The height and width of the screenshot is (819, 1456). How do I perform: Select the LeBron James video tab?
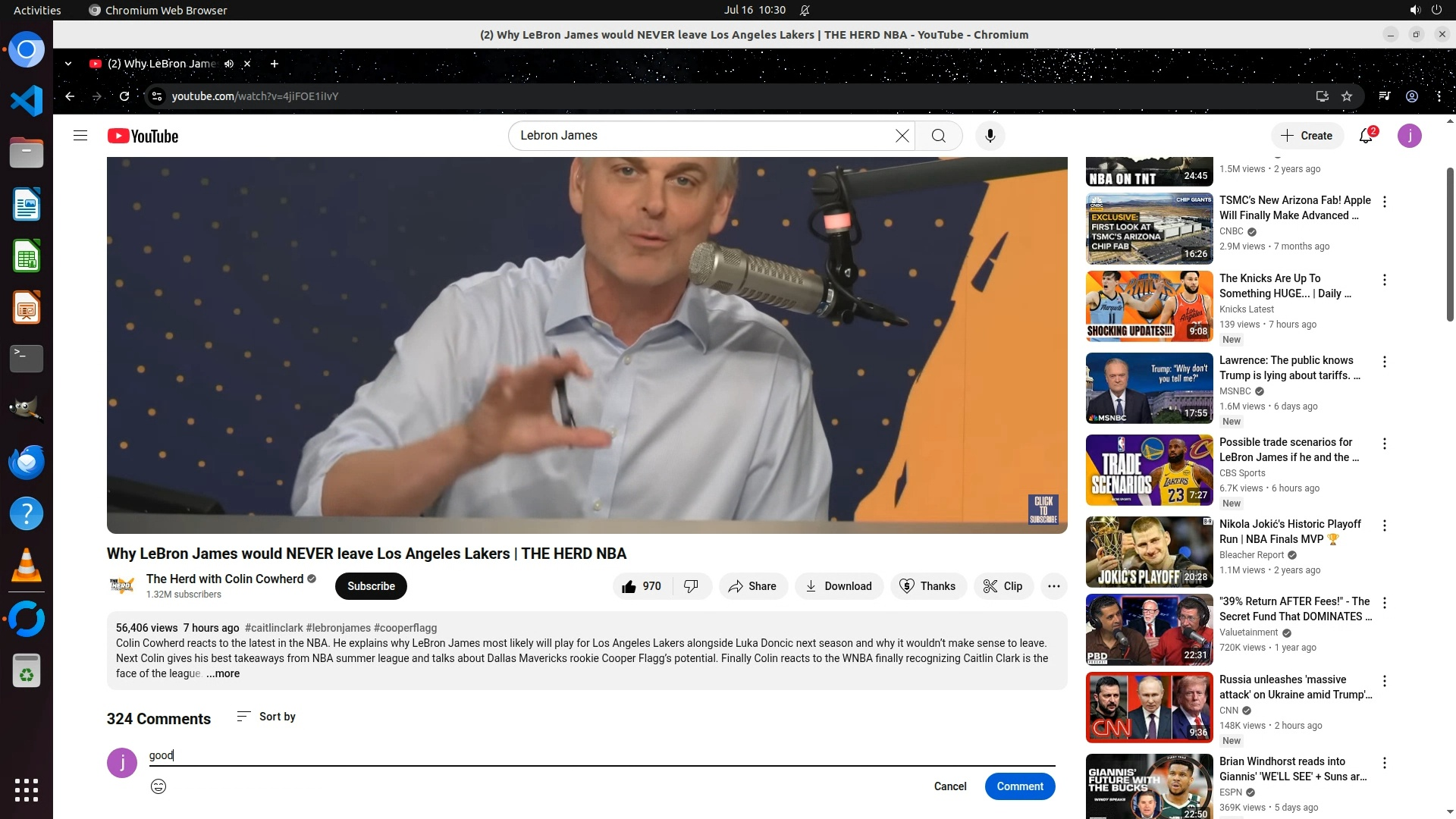coord(161,64)
